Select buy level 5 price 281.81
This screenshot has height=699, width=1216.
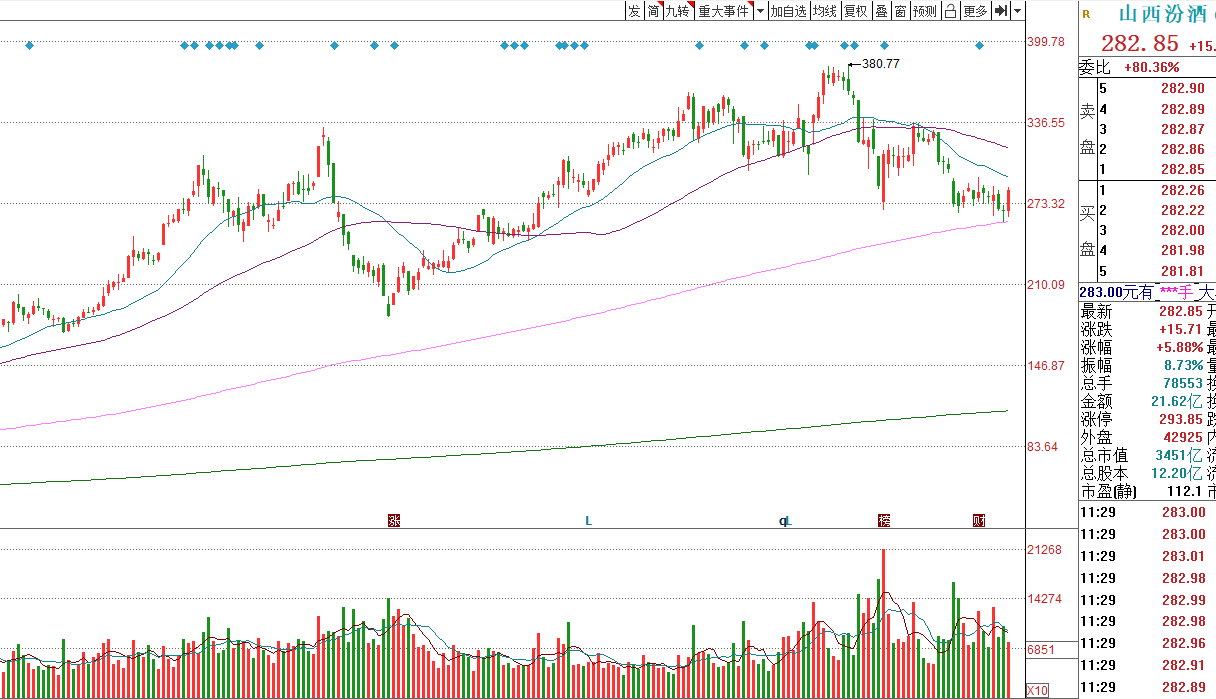coord(1182,271)
